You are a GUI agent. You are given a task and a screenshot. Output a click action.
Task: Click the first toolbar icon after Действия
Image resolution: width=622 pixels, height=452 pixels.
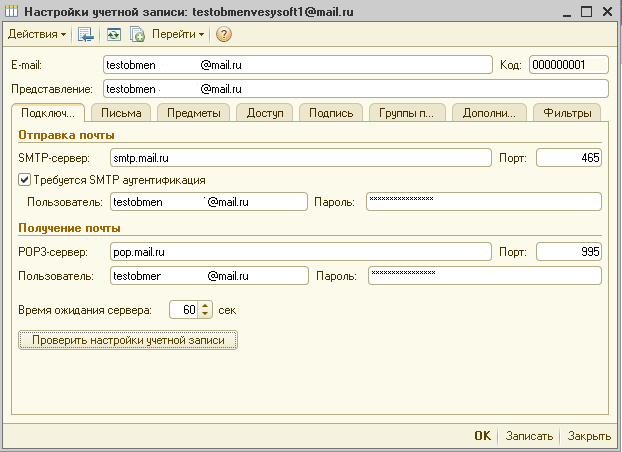(86, 34)
